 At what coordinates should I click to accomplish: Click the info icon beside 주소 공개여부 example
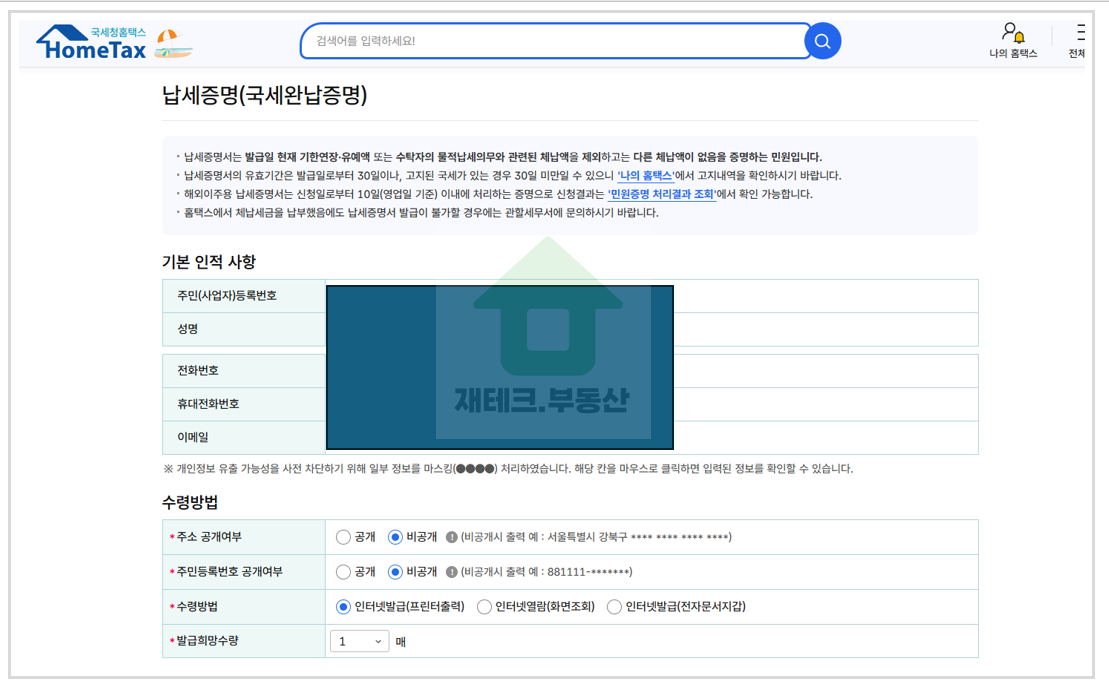click(x=450, y=537)
